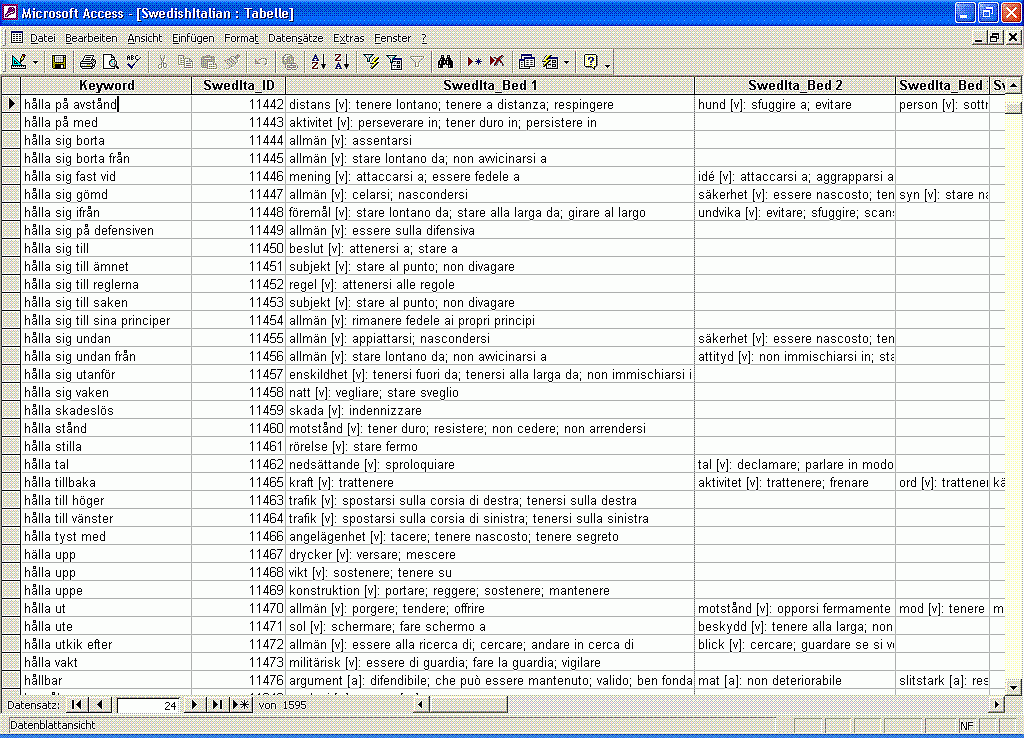Open the Datei menu

[x=43, y=38]
